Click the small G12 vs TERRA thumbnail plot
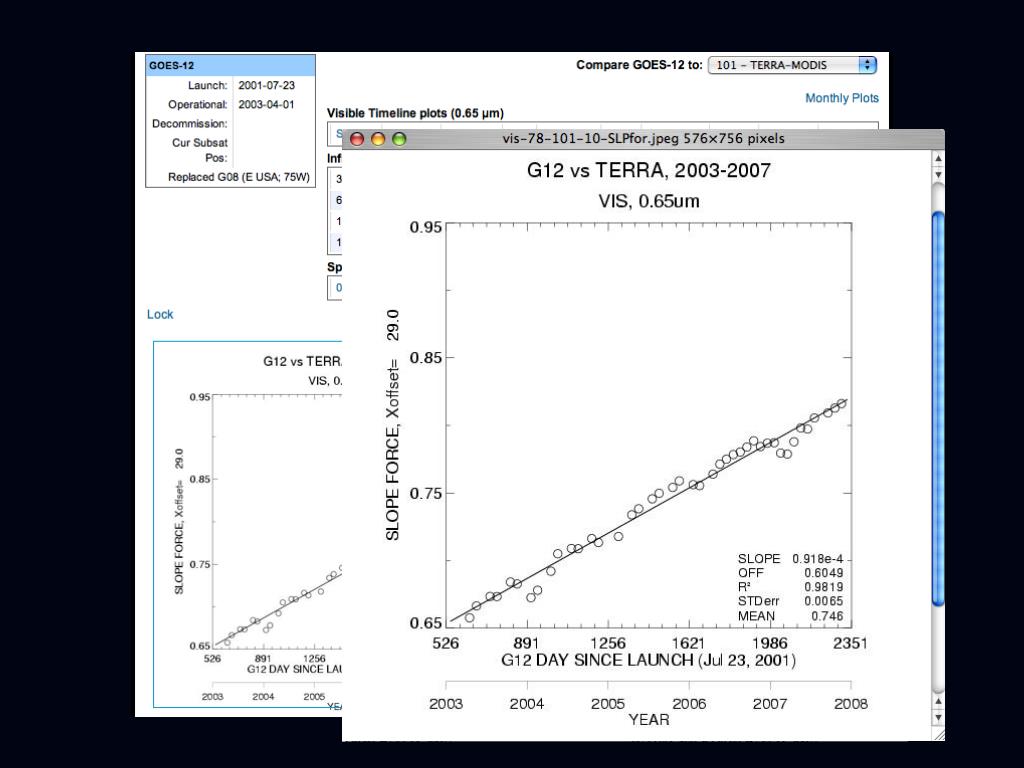The height and width of the screenshot is (768, 1024). click(248, 524)
